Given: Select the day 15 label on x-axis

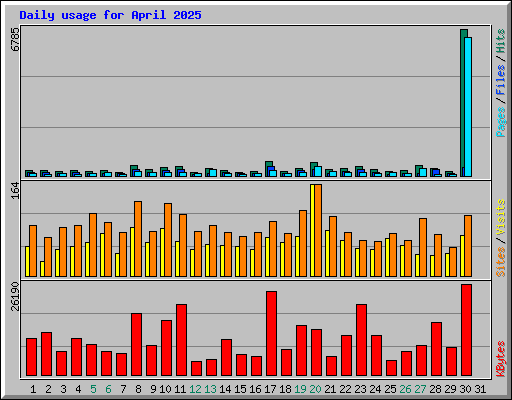Looking at the screenshot, I should (240, 389).
